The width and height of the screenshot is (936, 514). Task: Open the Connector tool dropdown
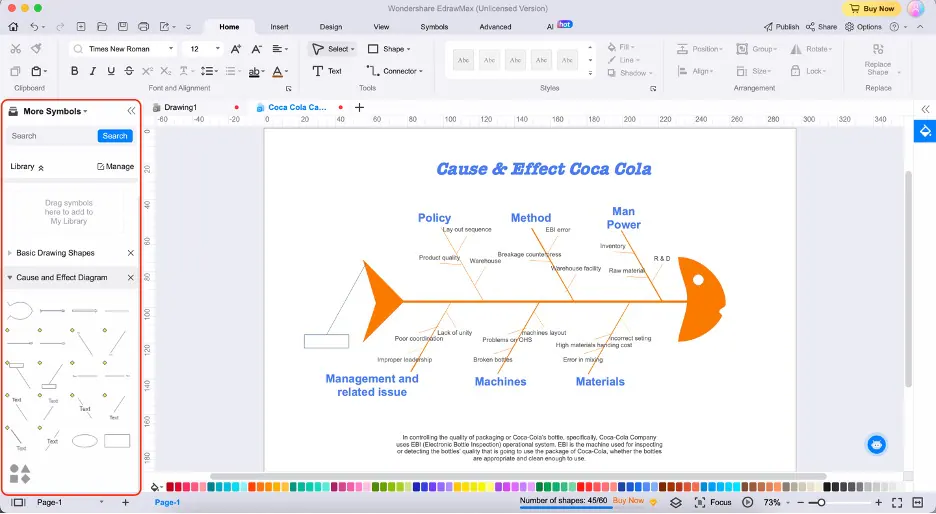coord(395,71)
